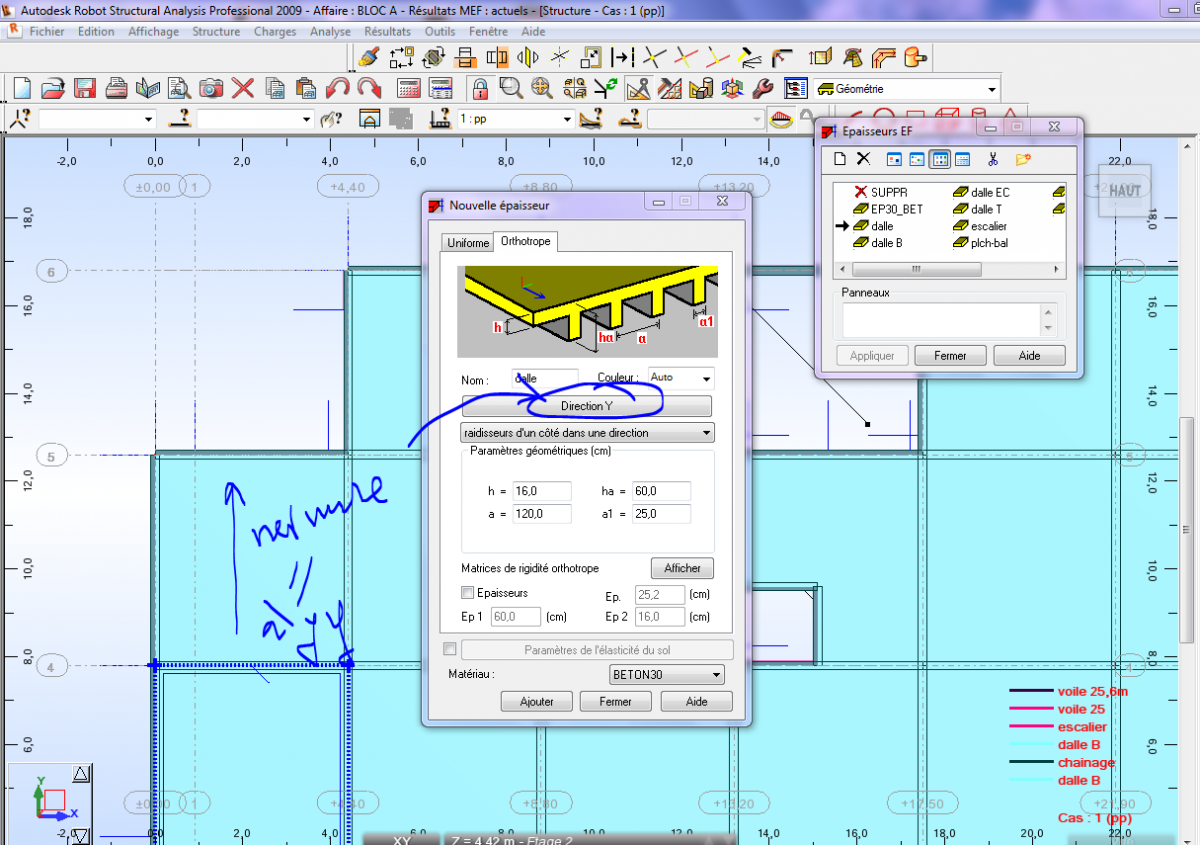The height and width of the screenshot is (845, 1200).
Task: Select details list view in Epaisseurs EF
Action: [962, 159]
